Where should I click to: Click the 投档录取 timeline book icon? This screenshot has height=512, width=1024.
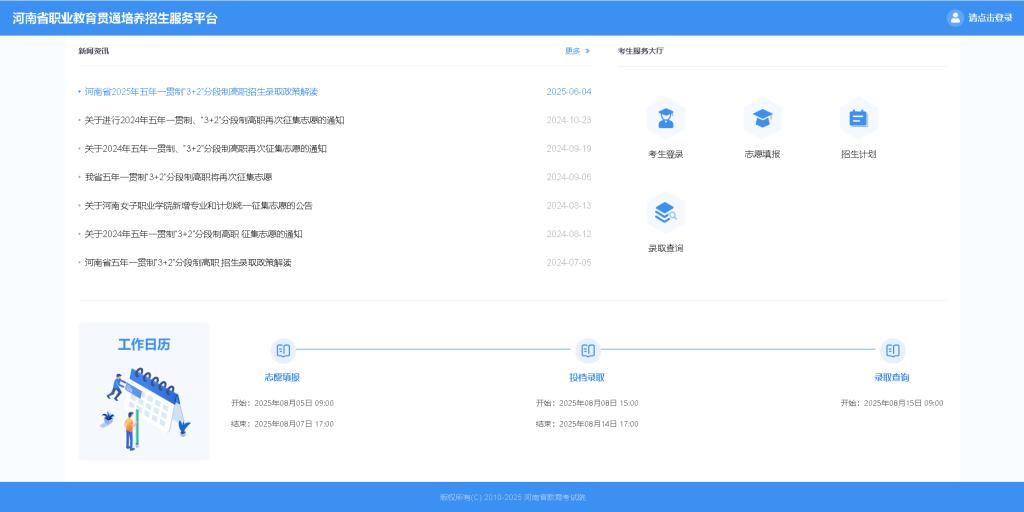587,351
